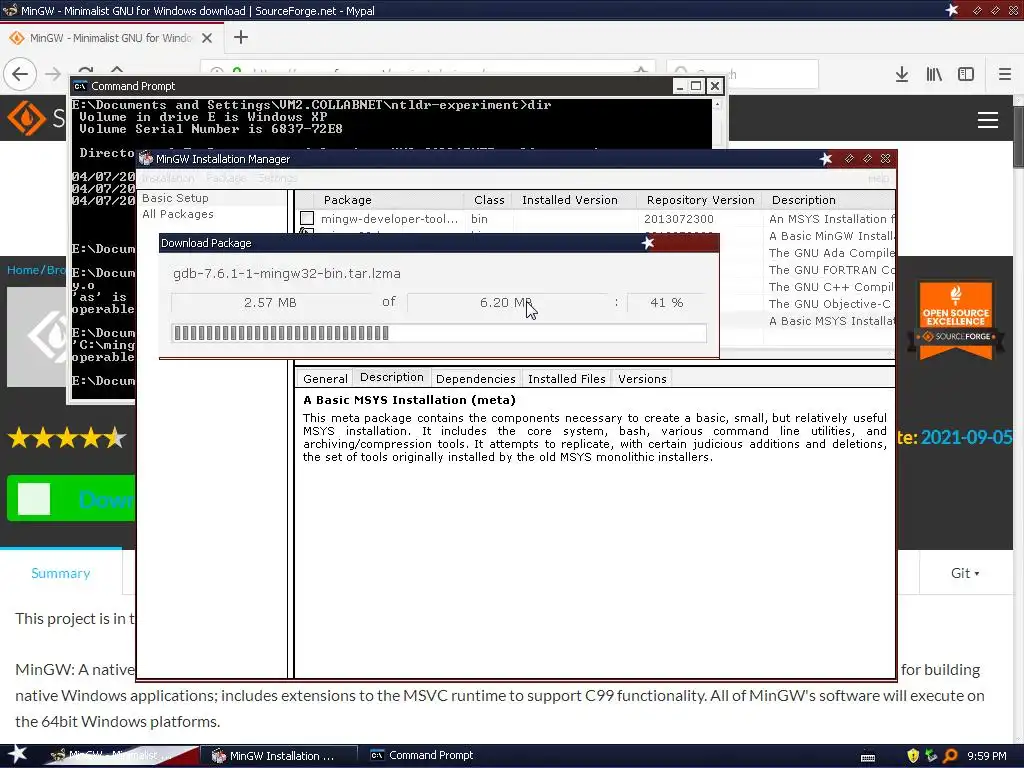Open the Installation menu

(x=168, y=178)
